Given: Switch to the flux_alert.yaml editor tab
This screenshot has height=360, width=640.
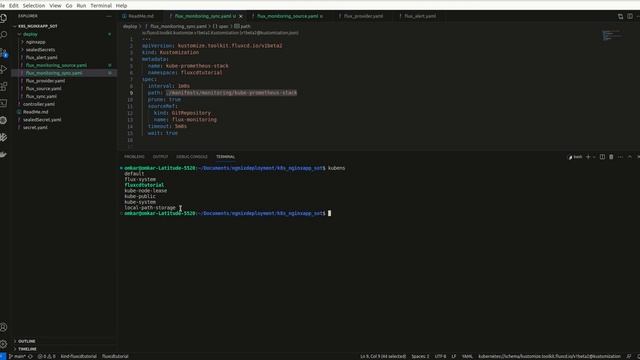Looking at the screenshot, I should (x=420, y=16).
